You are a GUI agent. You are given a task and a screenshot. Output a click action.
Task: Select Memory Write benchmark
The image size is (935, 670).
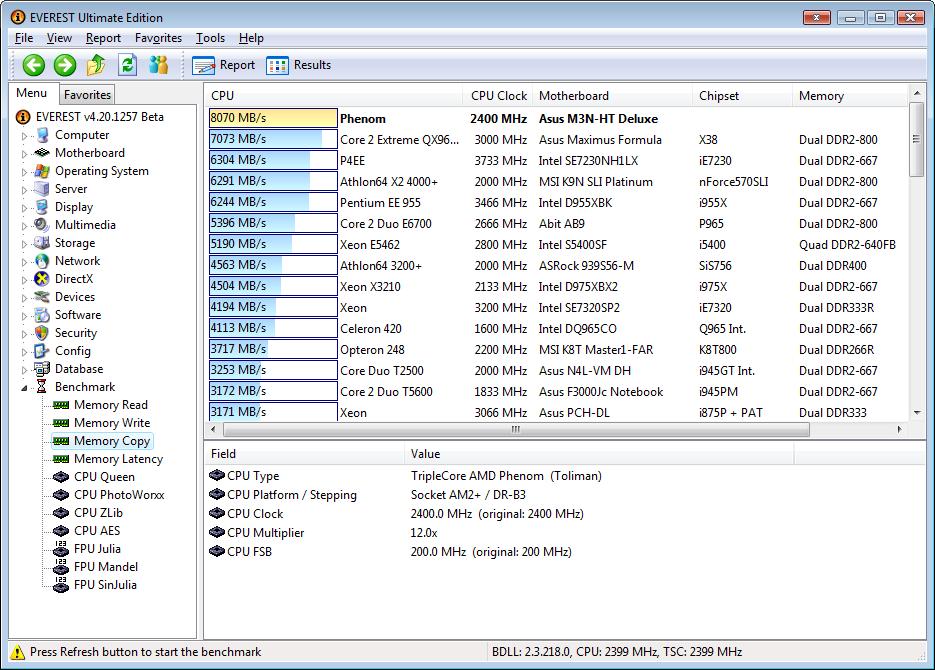tap(112, 423)
